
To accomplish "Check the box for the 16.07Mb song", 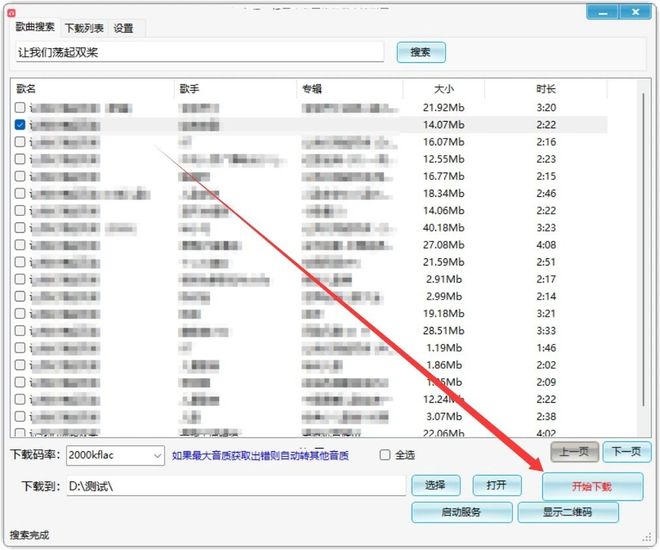I will point(20,142).
